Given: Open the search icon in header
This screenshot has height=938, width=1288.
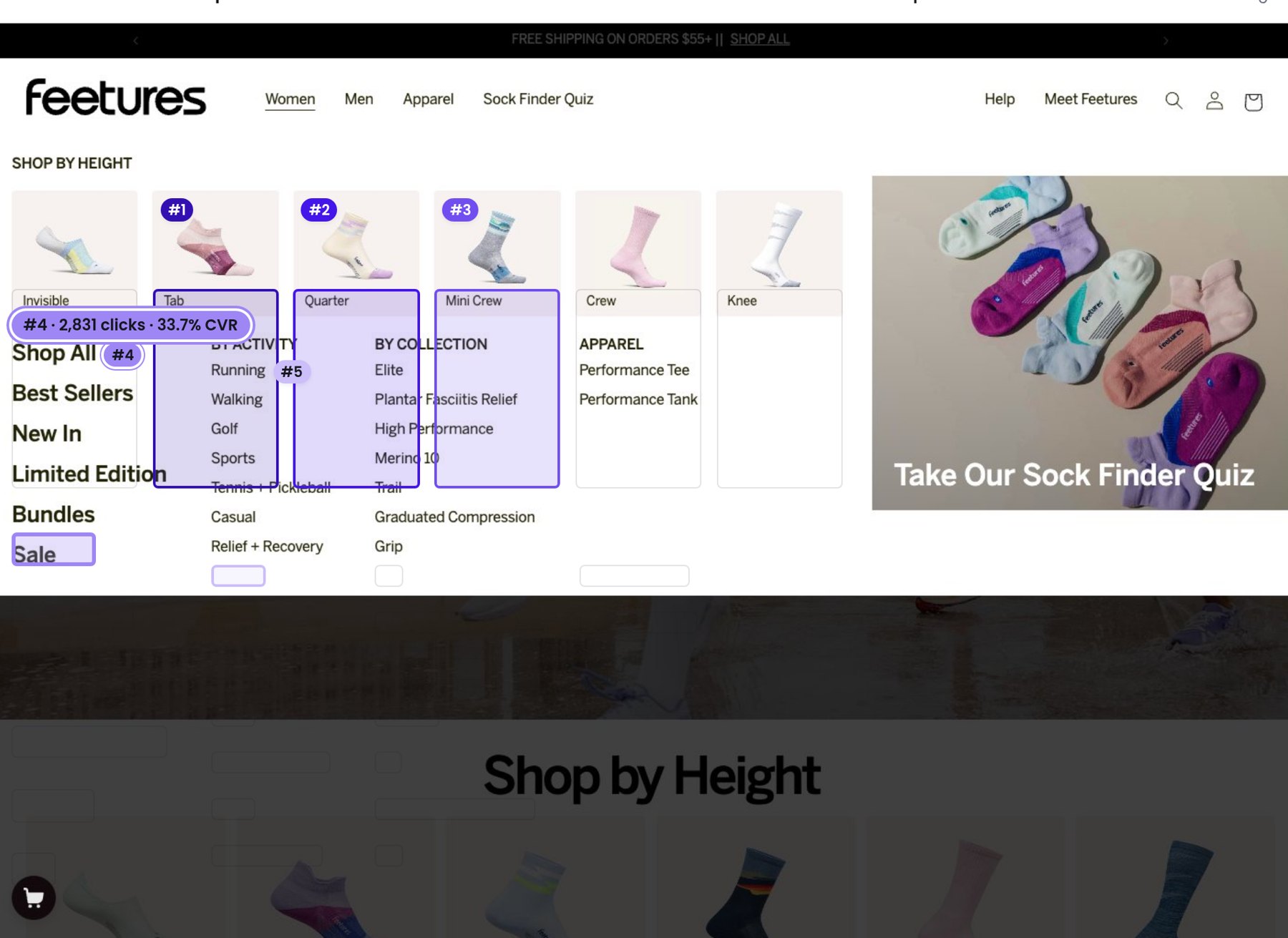Looking at the screenshot, I should tap(1174, 100).
